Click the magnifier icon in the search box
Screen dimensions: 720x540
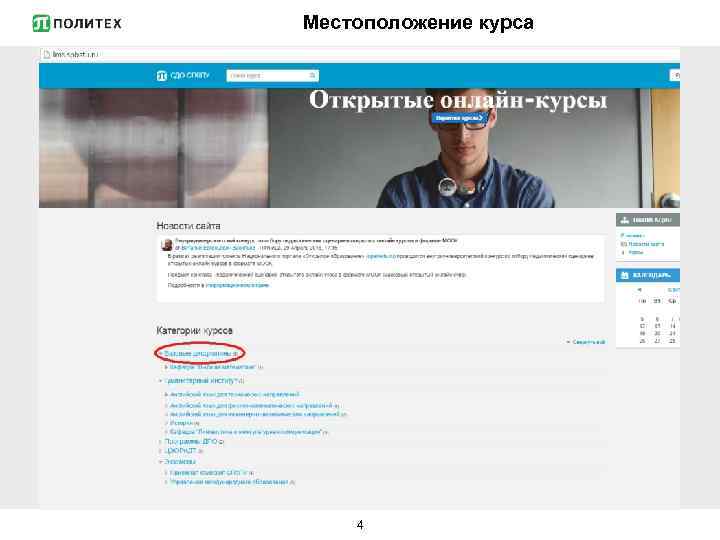click(x=312, y=75)
